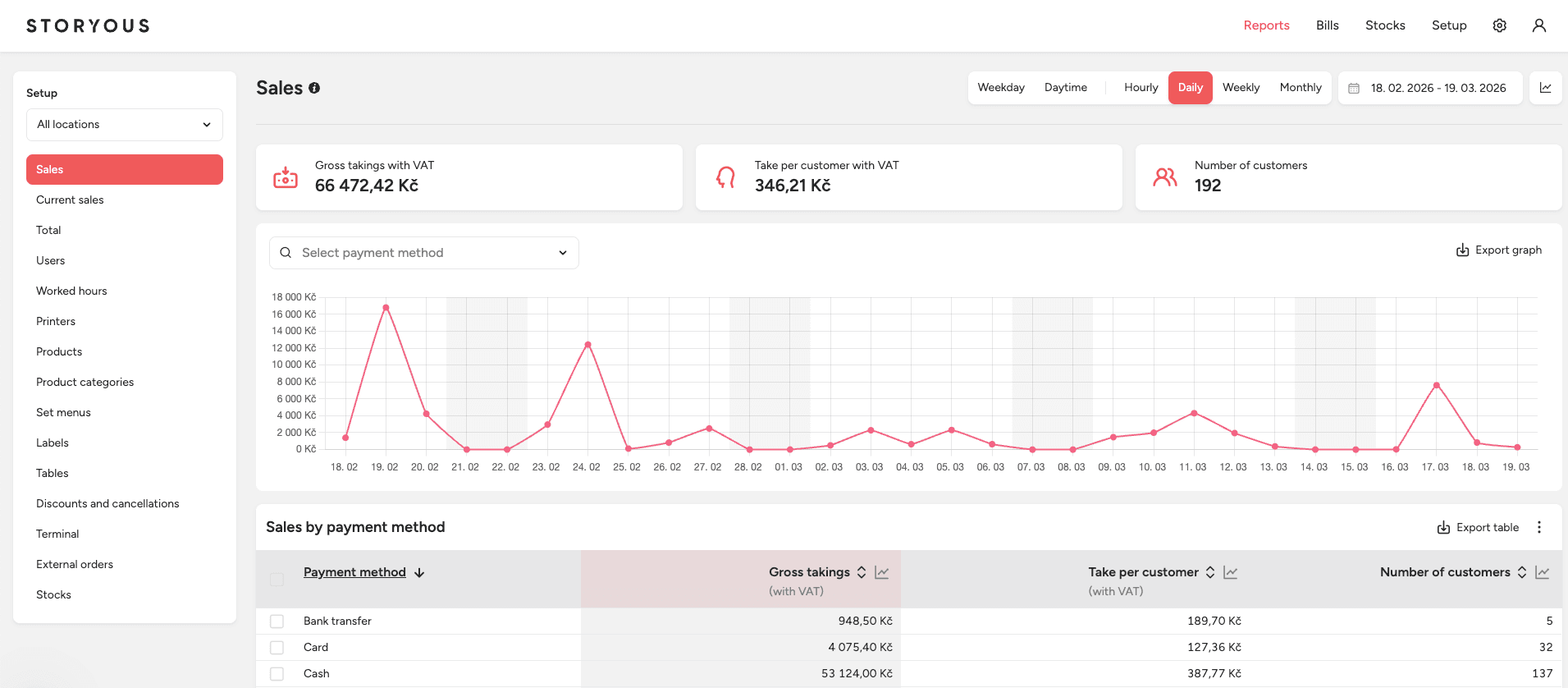
Task: Check the Card row checkbox
Action: (277, 648)
